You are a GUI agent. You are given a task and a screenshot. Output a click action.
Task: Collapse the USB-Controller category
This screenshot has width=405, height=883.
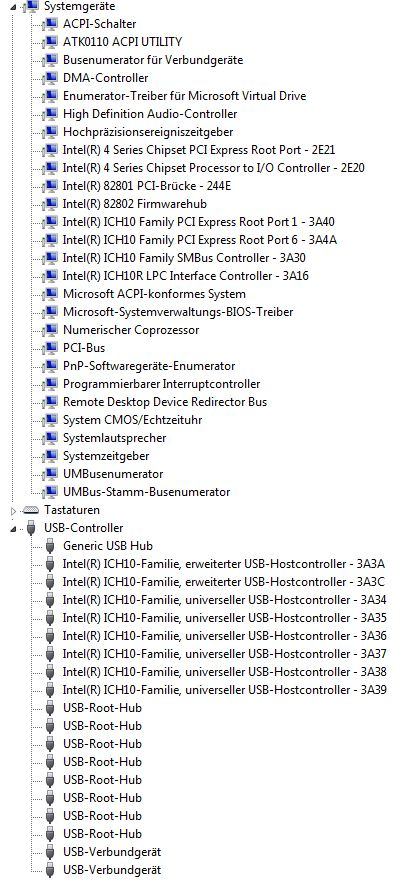click(x=14, y=528)
